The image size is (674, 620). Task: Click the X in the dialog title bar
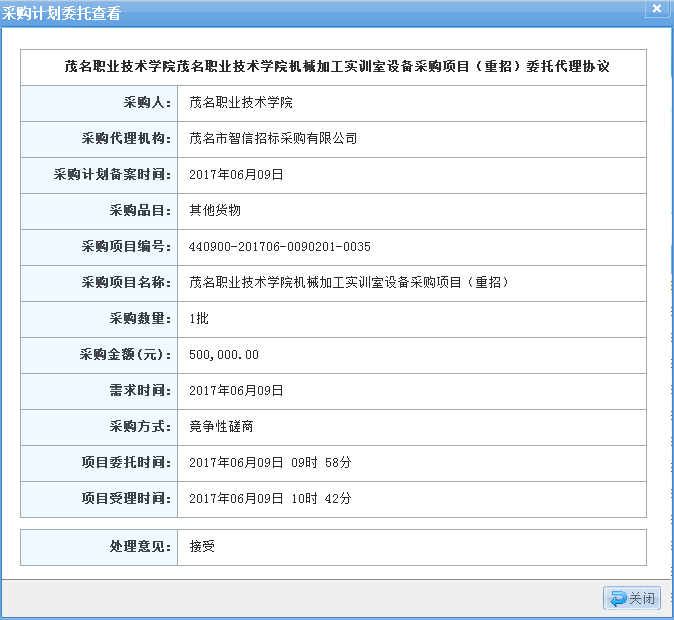pos(656,9)
